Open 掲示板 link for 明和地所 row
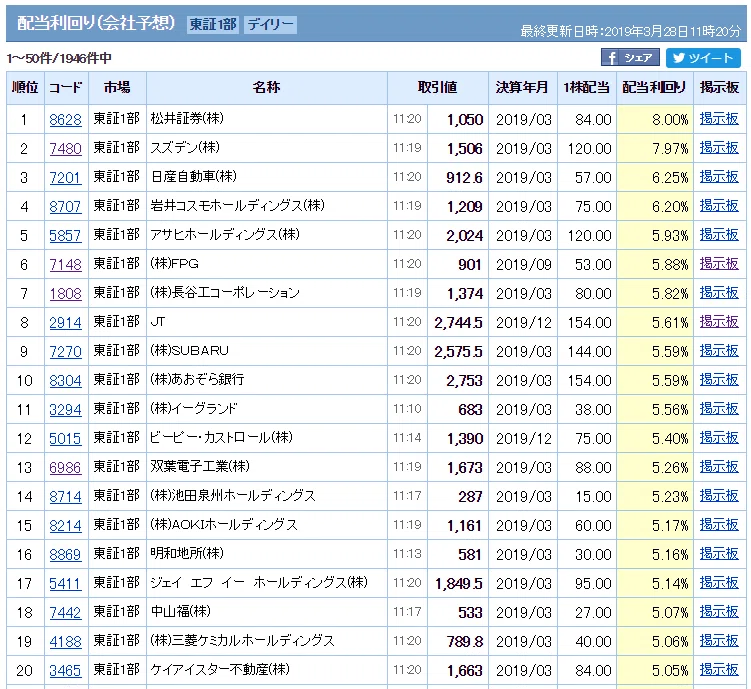Image resolution: width=751 pixels, height=689 pixels. pos(719,553)
